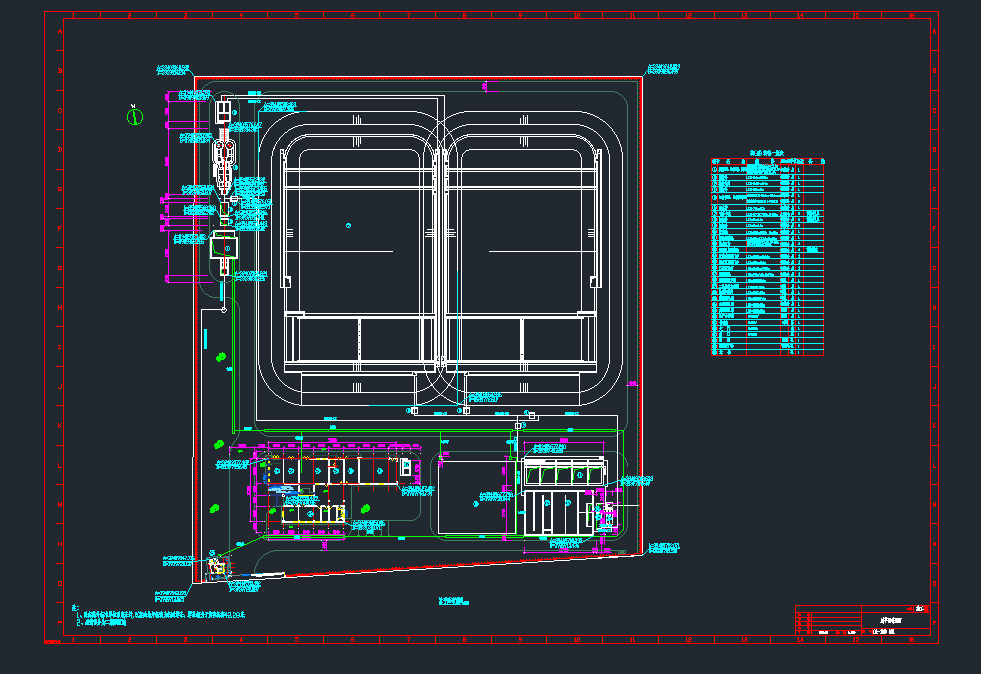Select the center marker of the left ditch

click(348, 225)
